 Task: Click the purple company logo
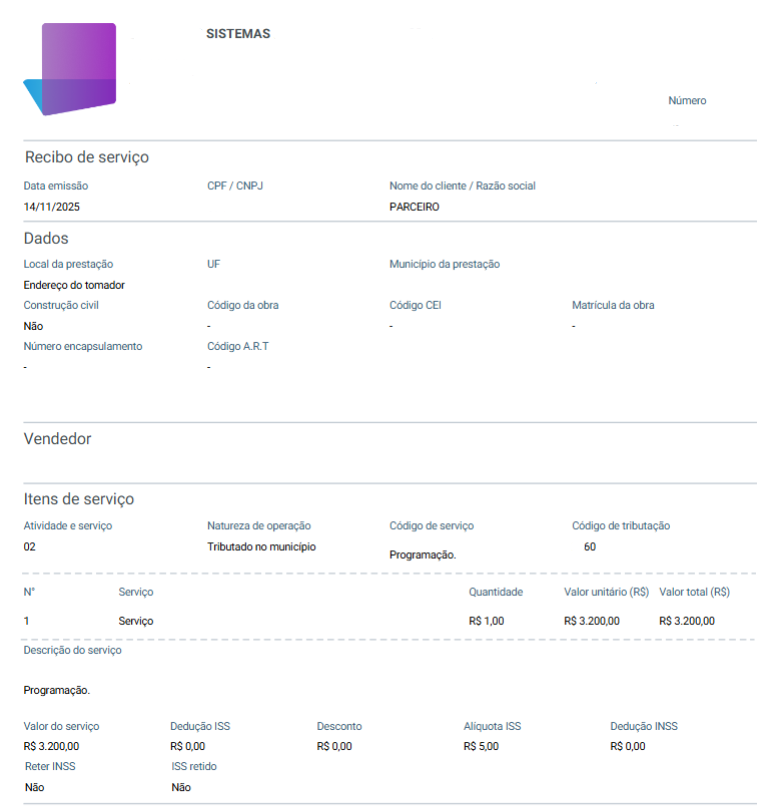click(x=70, y=69)
